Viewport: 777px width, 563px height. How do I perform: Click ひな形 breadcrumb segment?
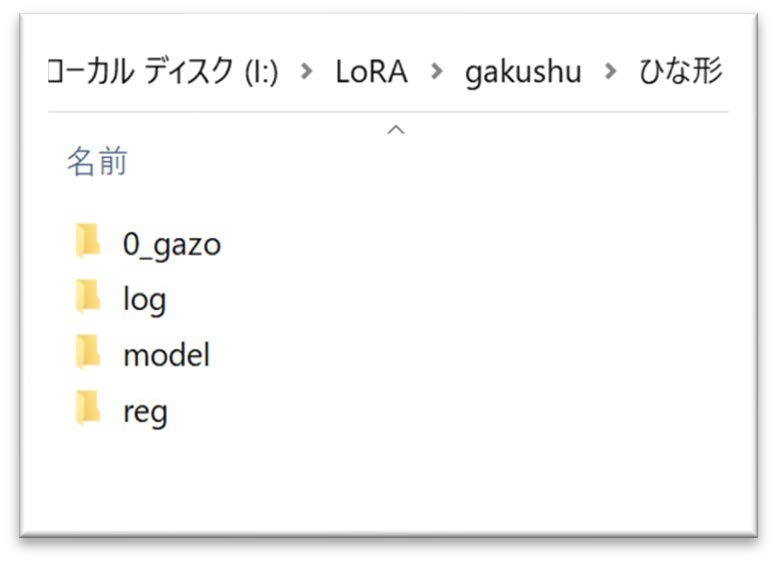point(680,71)
